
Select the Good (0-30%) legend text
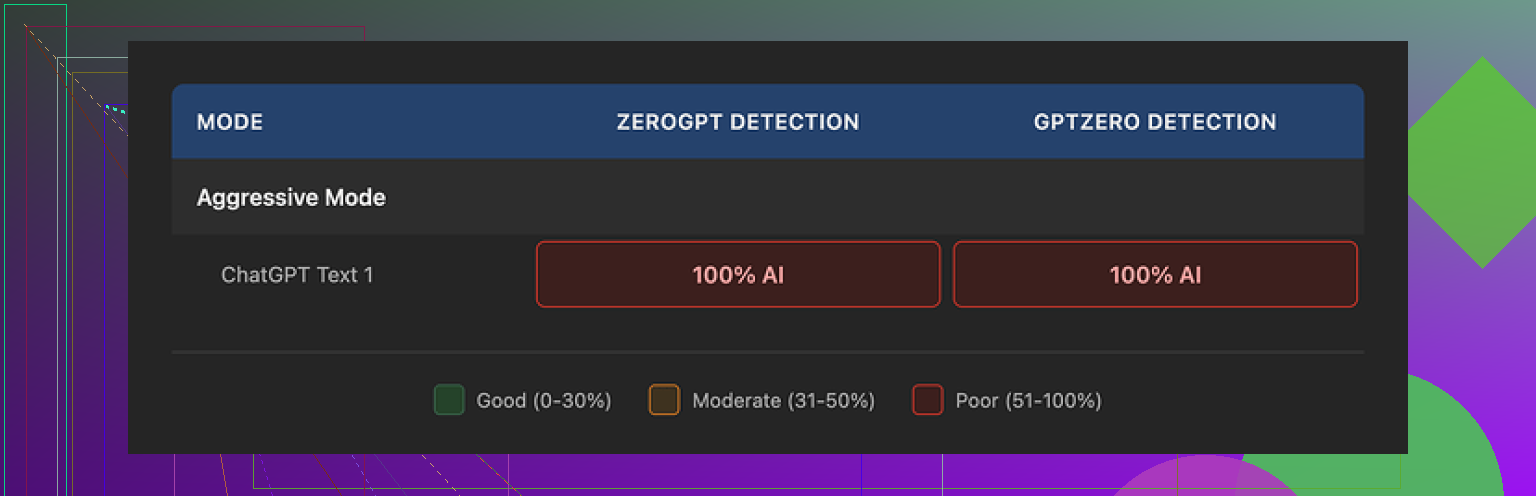tap(544, 401)
